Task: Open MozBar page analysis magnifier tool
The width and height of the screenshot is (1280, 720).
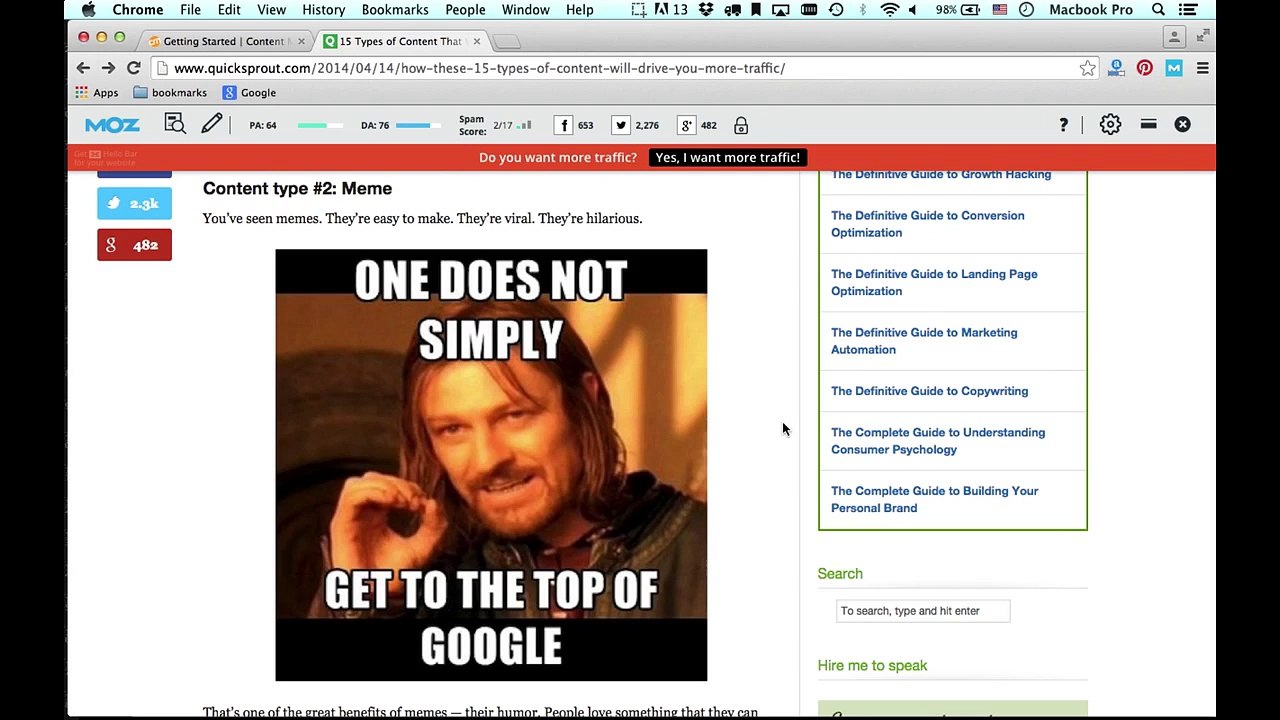Action: click(x=175, y=124)
